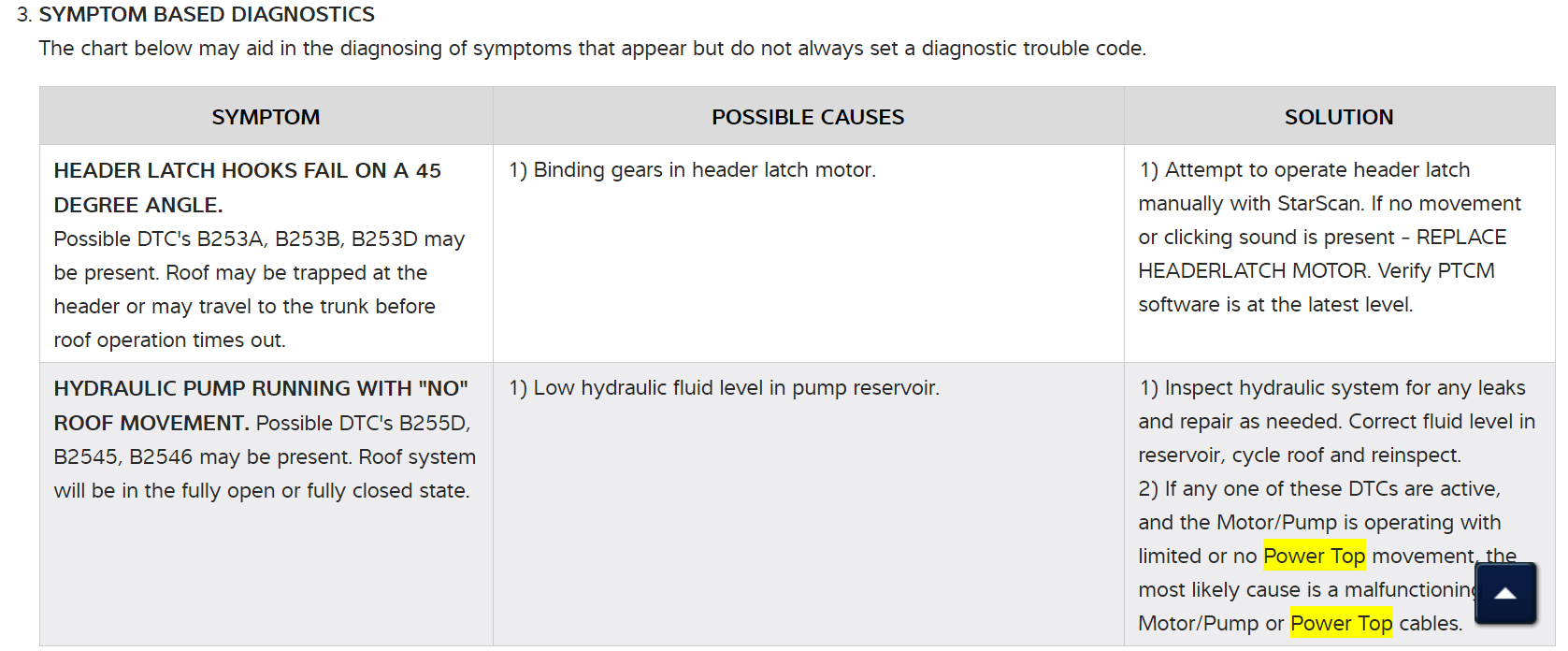Click the bold HYDRAULIC PUMP RUNNING symptom text
The image size is (1568, 651).
coord(260,389)
